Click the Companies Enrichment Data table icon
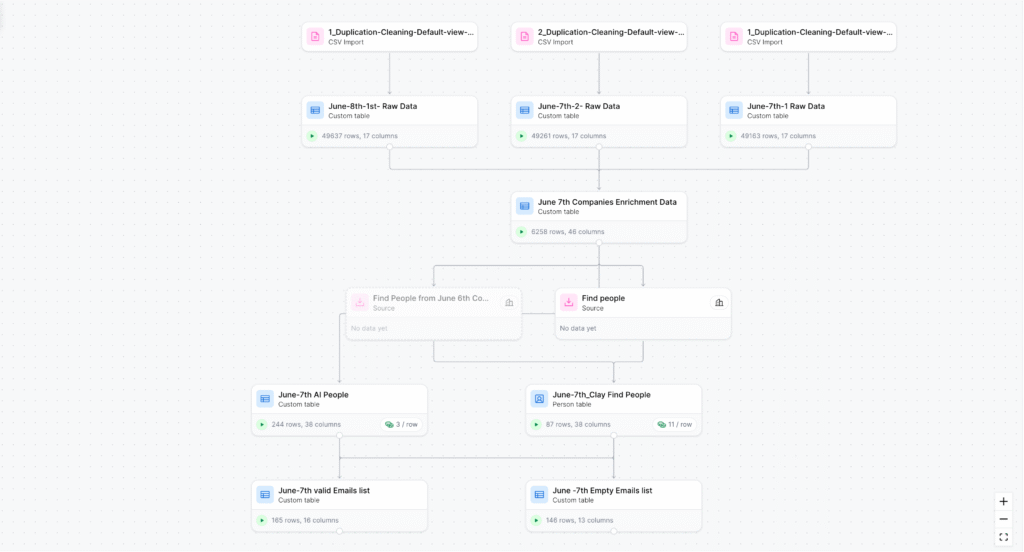The width and height of the screenshot is (1024, 552). click(524, 206)
